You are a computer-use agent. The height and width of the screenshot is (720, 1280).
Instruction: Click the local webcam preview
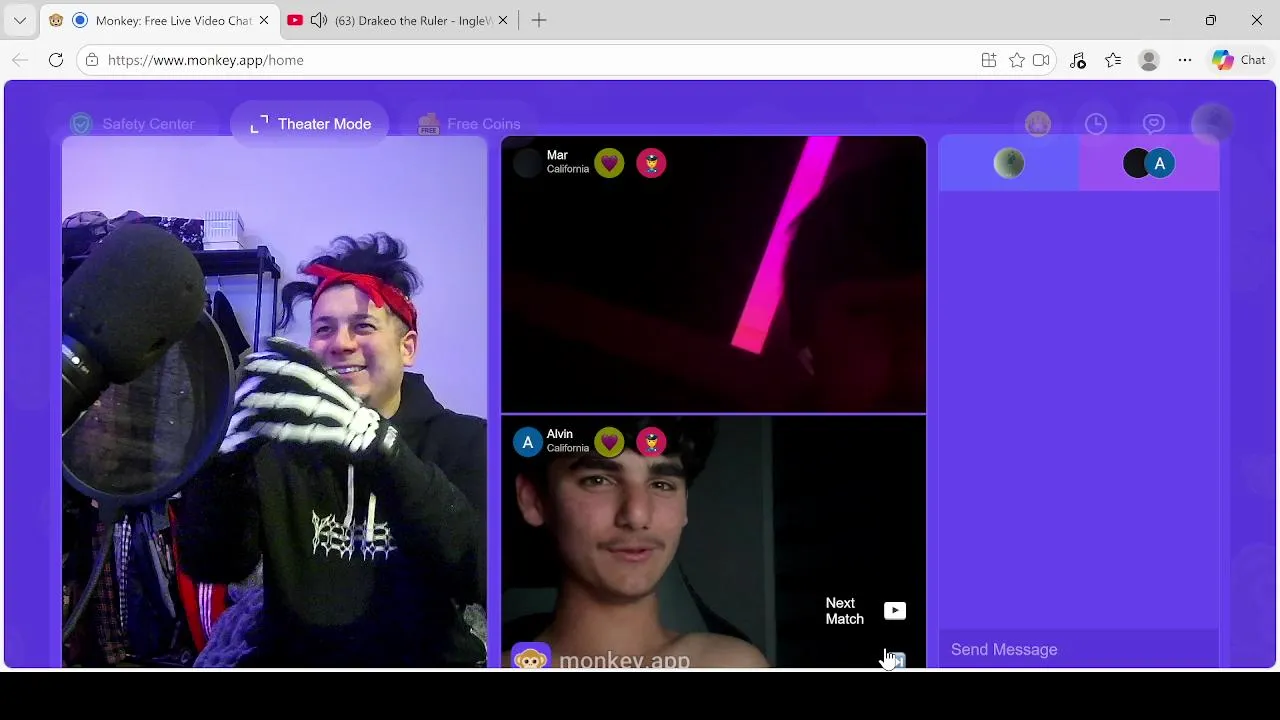[x=274, y=402]
